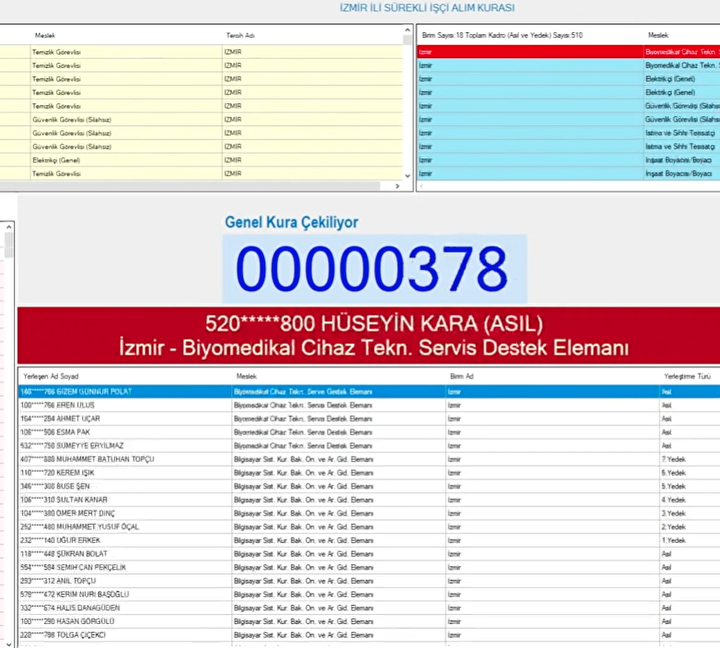The image size is (720, 648).
Task: Select the 'TOLGA ÇİÇEKCİ' row
Action: click(x=369, y=635)
